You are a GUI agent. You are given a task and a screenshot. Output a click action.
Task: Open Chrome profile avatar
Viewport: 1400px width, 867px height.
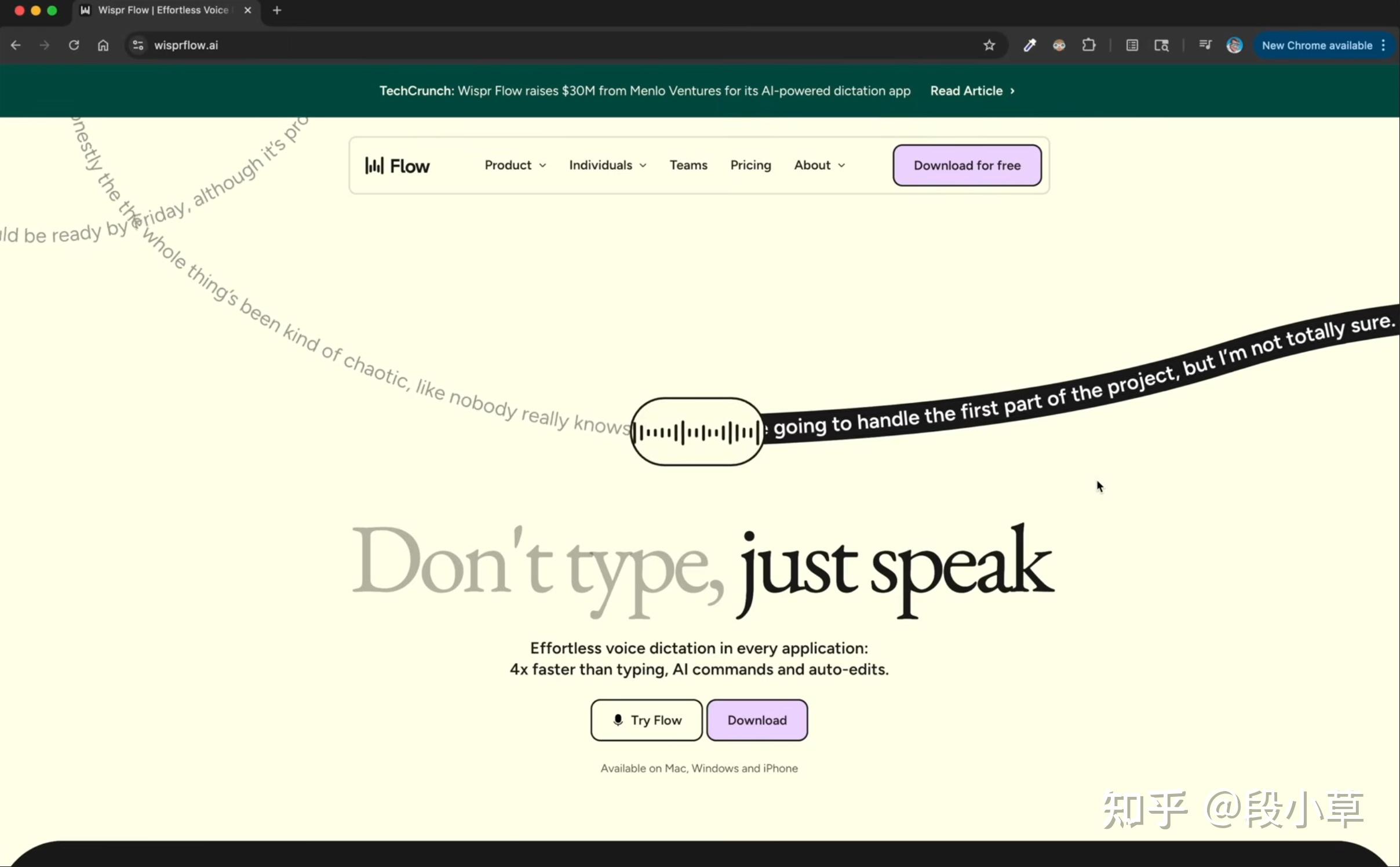[x=1234, y=45]
